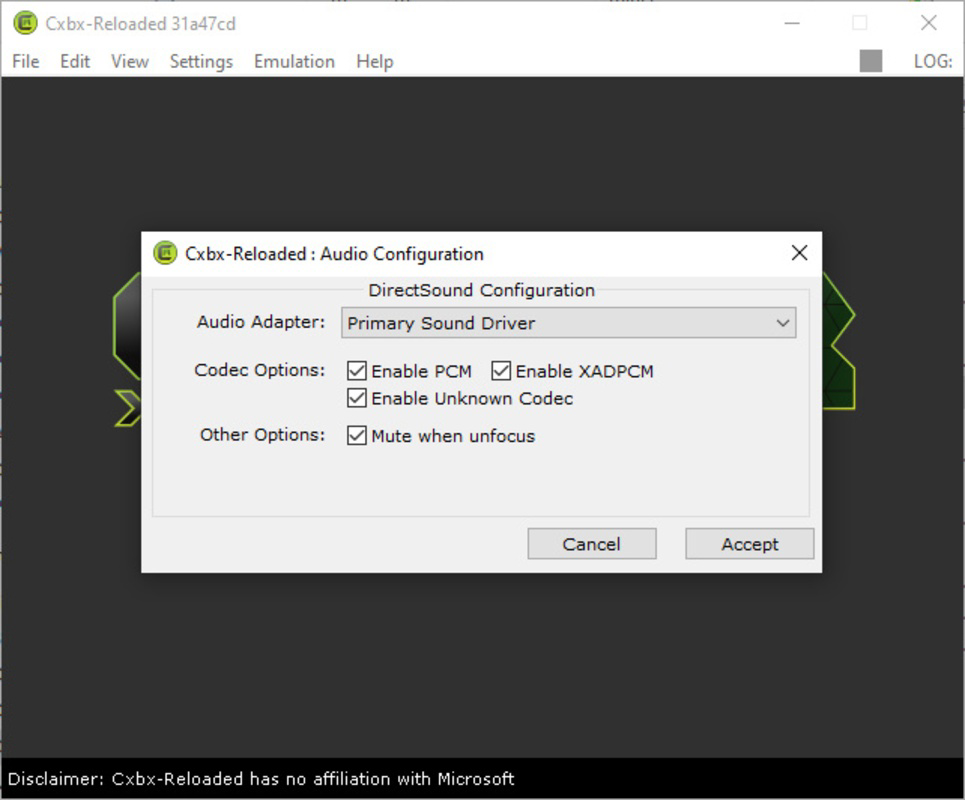Screen dimensions: 965x800
Task: Click the Audio Adapter: label
Action: point(261,322)
